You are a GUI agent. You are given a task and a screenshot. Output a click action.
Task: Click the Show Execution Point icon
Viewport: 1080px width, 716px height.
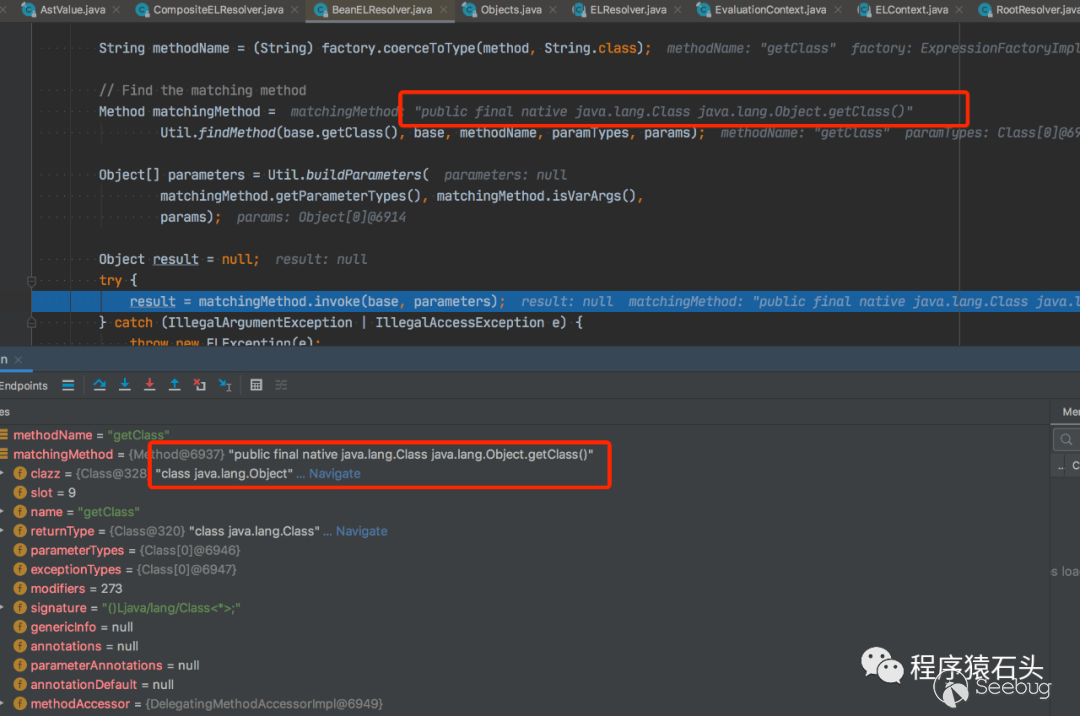(x=68, y=385)
